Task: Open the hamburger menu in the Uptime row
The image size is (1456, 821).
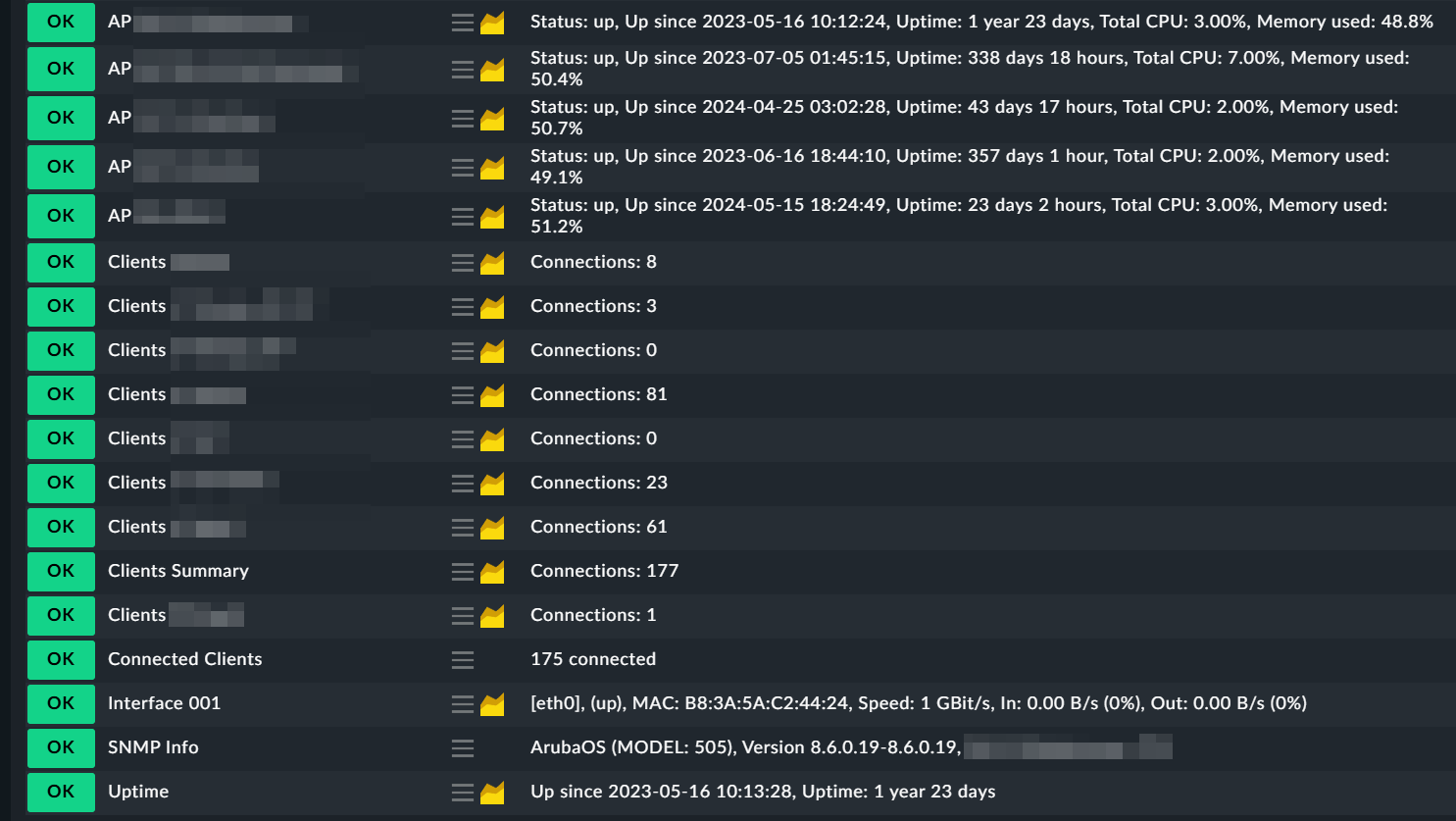Action: tap(463, 793)
